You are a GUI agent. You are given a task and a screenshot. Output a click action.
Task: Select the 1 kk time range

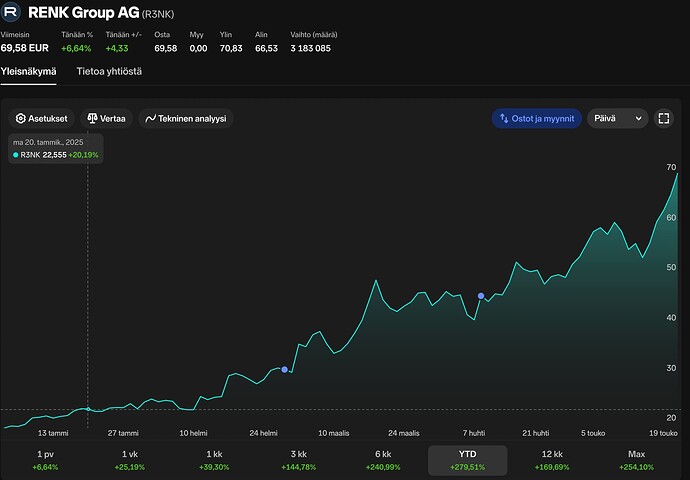[214, 460]
